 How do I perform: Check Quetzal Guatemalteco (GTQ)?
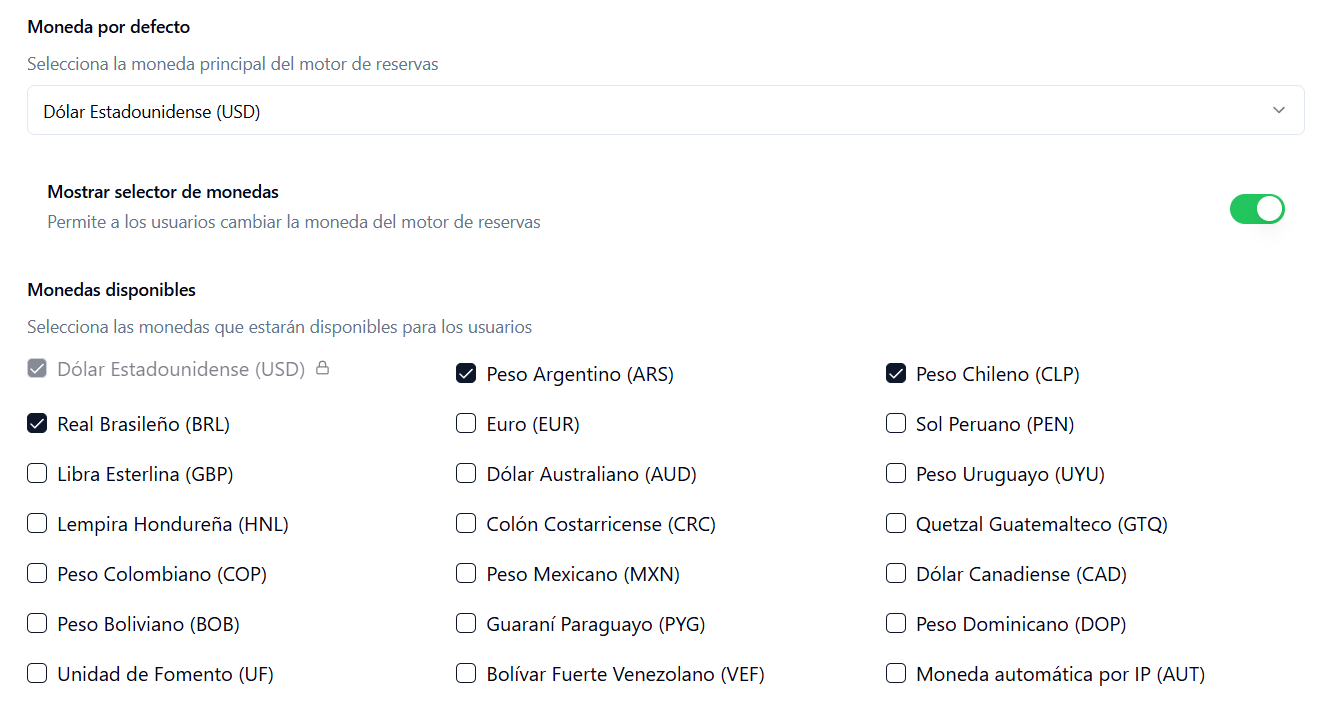896,523
